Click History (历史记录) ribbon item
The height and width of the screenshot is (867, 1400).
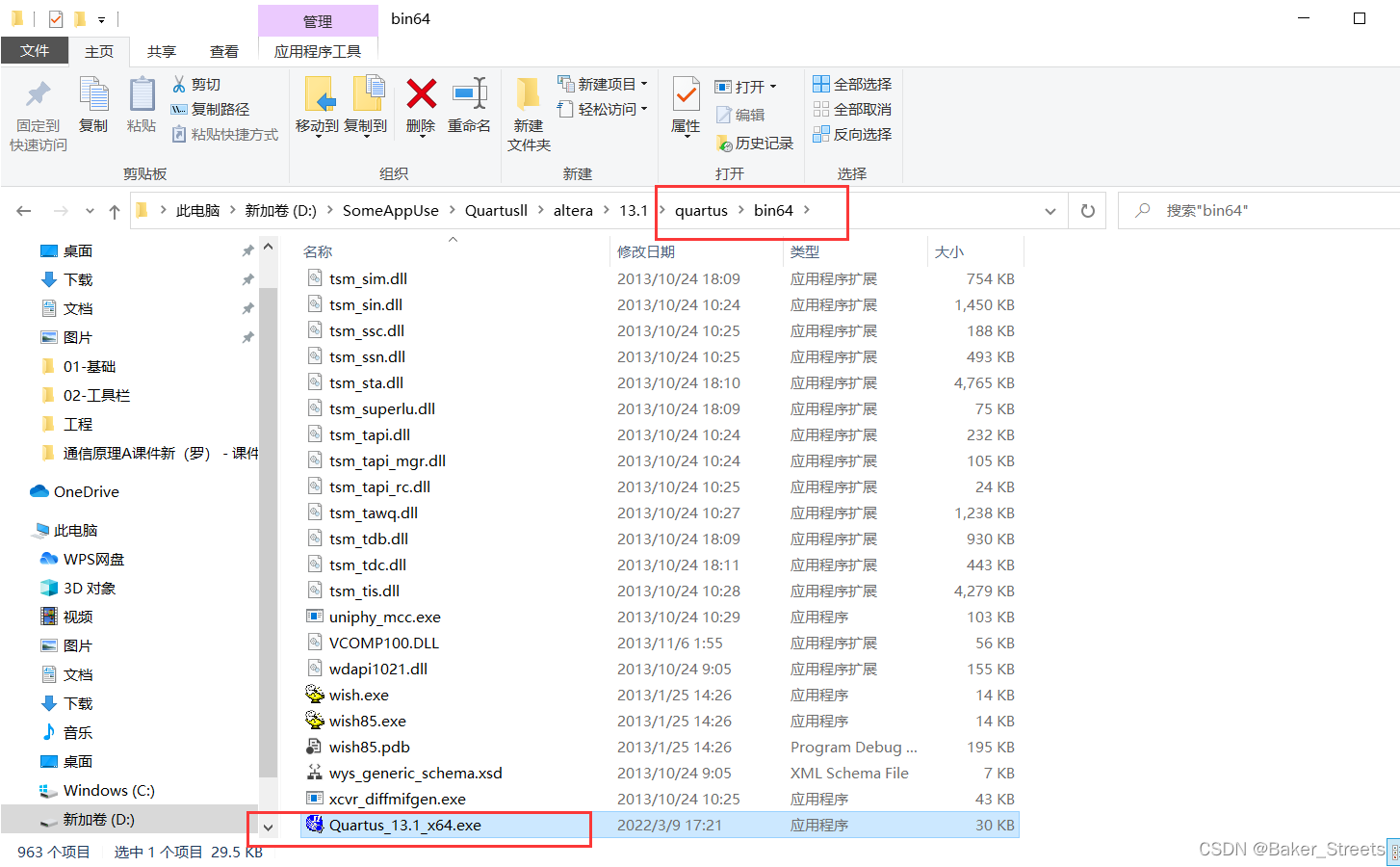(755, 143)
